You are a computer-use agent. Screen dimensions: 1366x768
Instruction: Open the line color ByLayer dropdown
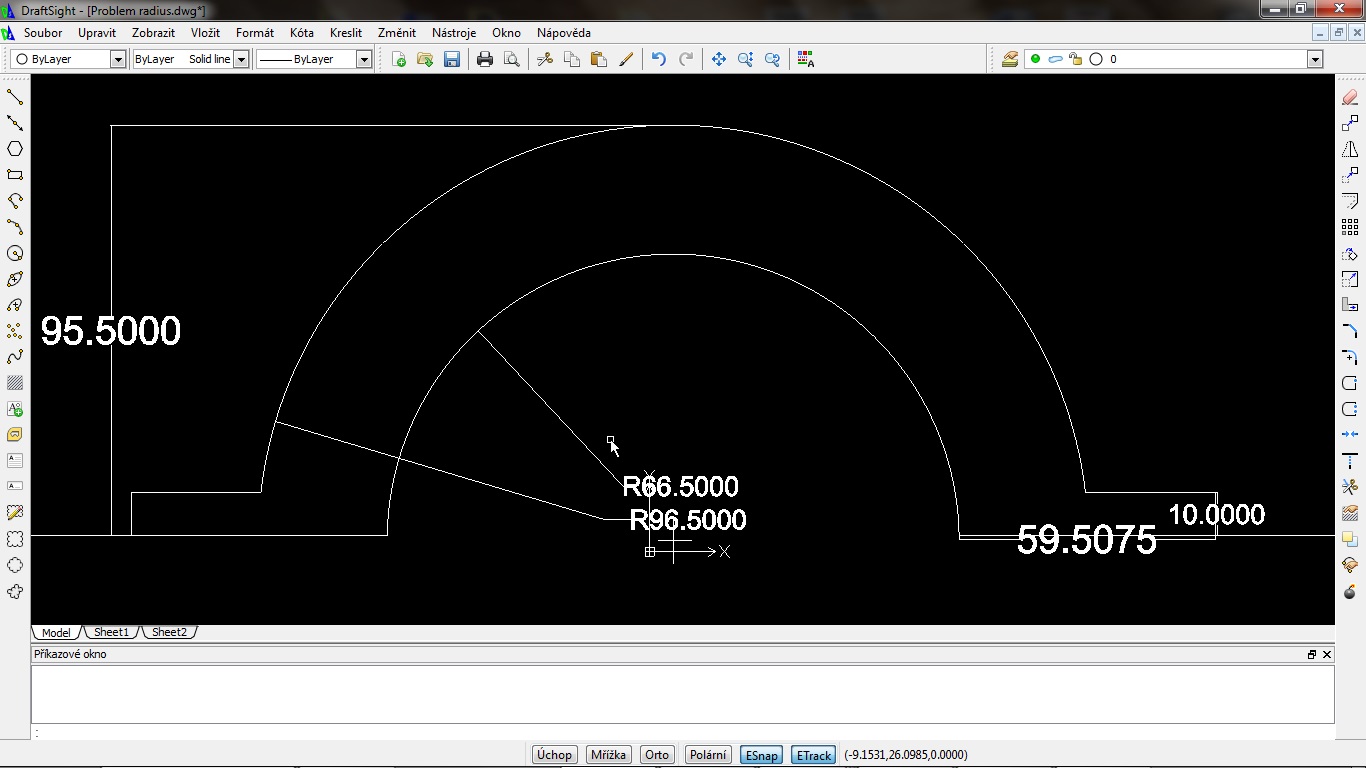click(117, 60)
